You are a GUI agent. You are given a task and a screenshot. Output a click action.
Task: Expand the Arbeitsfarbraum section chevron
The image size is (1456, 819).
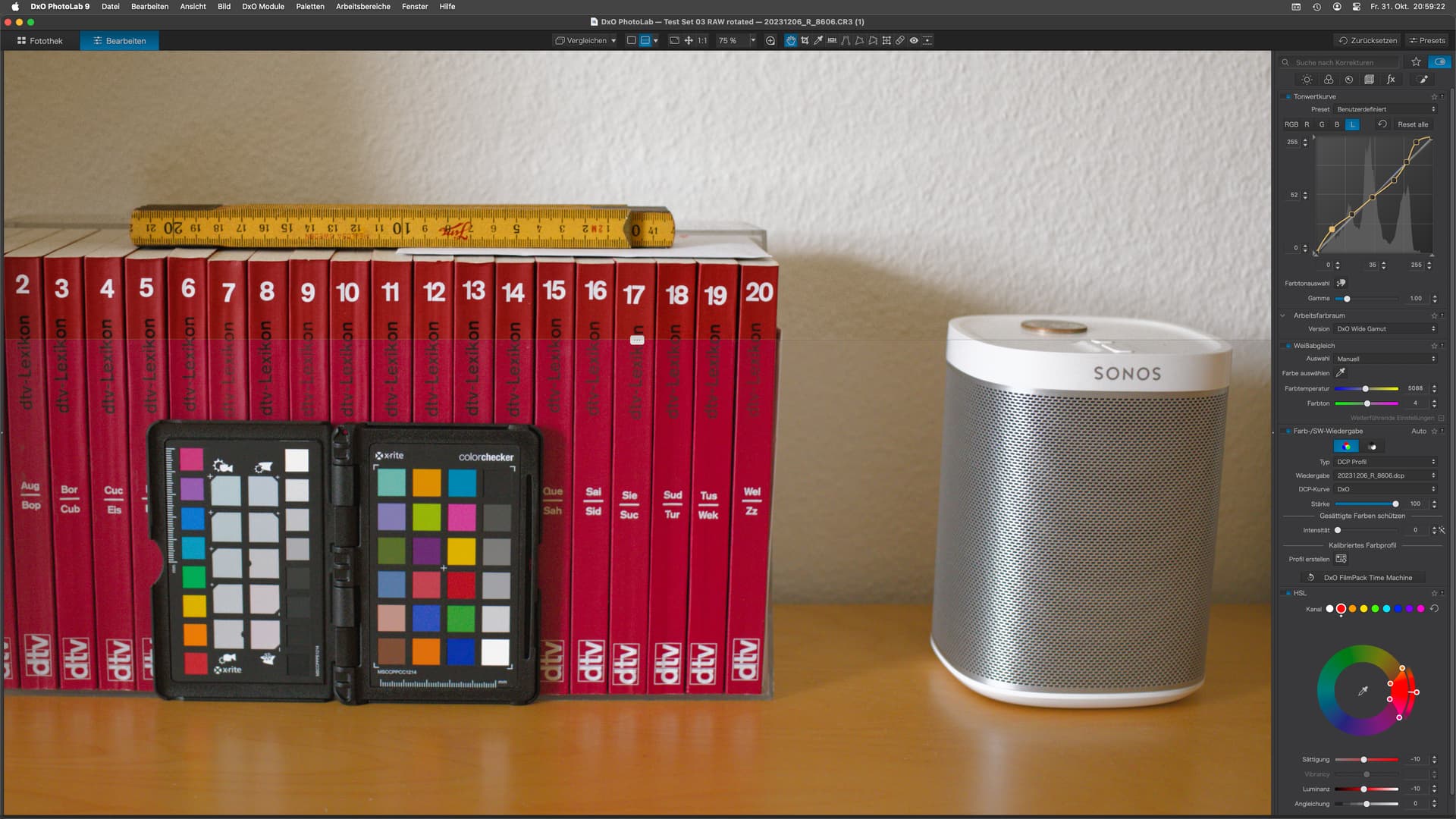pos(1283,315)
